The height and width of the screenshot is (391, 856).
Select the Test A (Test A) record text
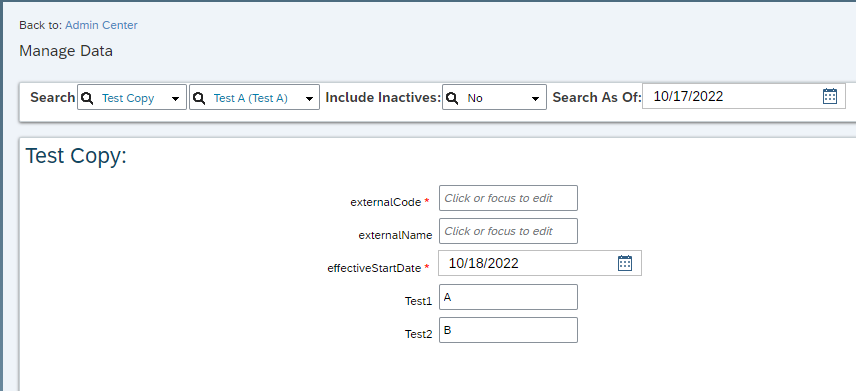(x=251, y=98)
